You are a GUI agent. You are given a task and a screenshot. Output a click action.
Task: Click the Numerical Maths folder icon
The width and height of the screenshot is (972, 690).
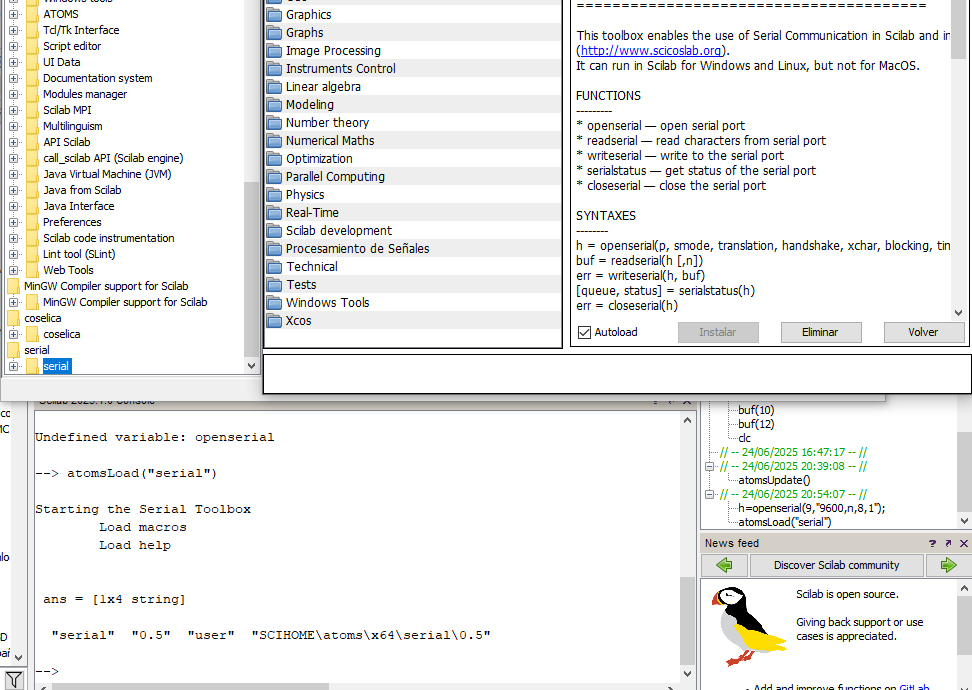[x=274, y=141]
